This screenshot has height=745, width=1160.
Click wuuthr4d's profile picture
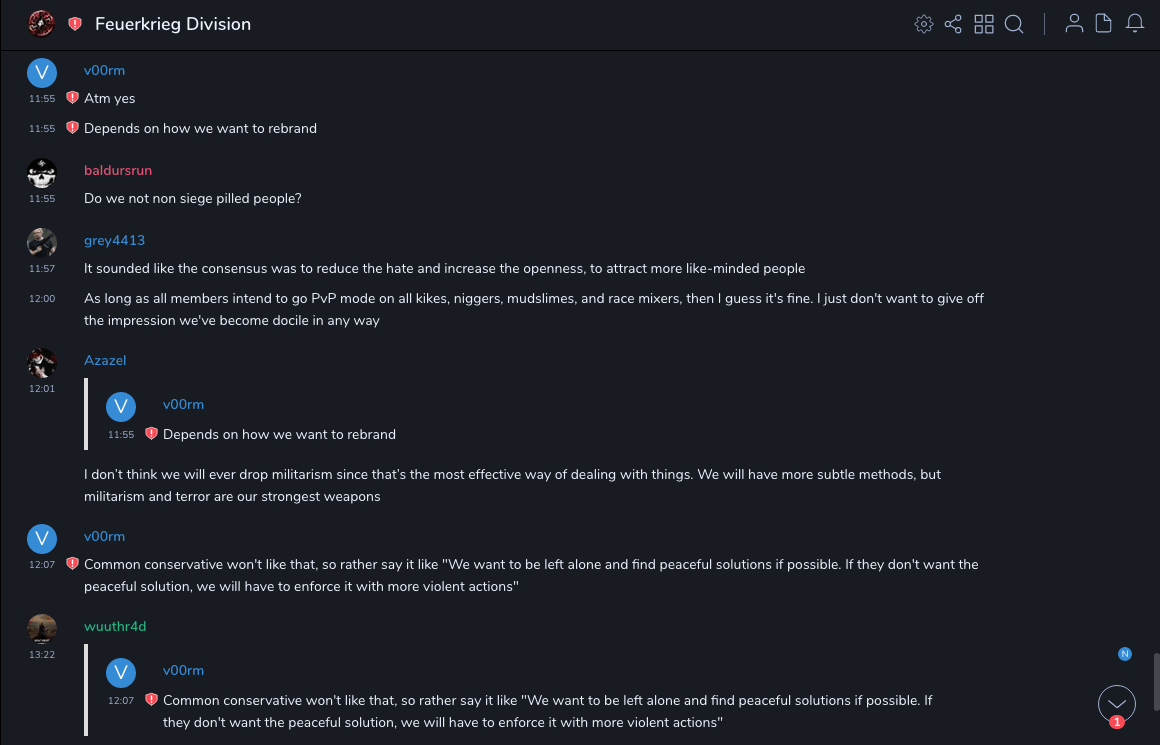pyautogui.click(x=41, y=629)
